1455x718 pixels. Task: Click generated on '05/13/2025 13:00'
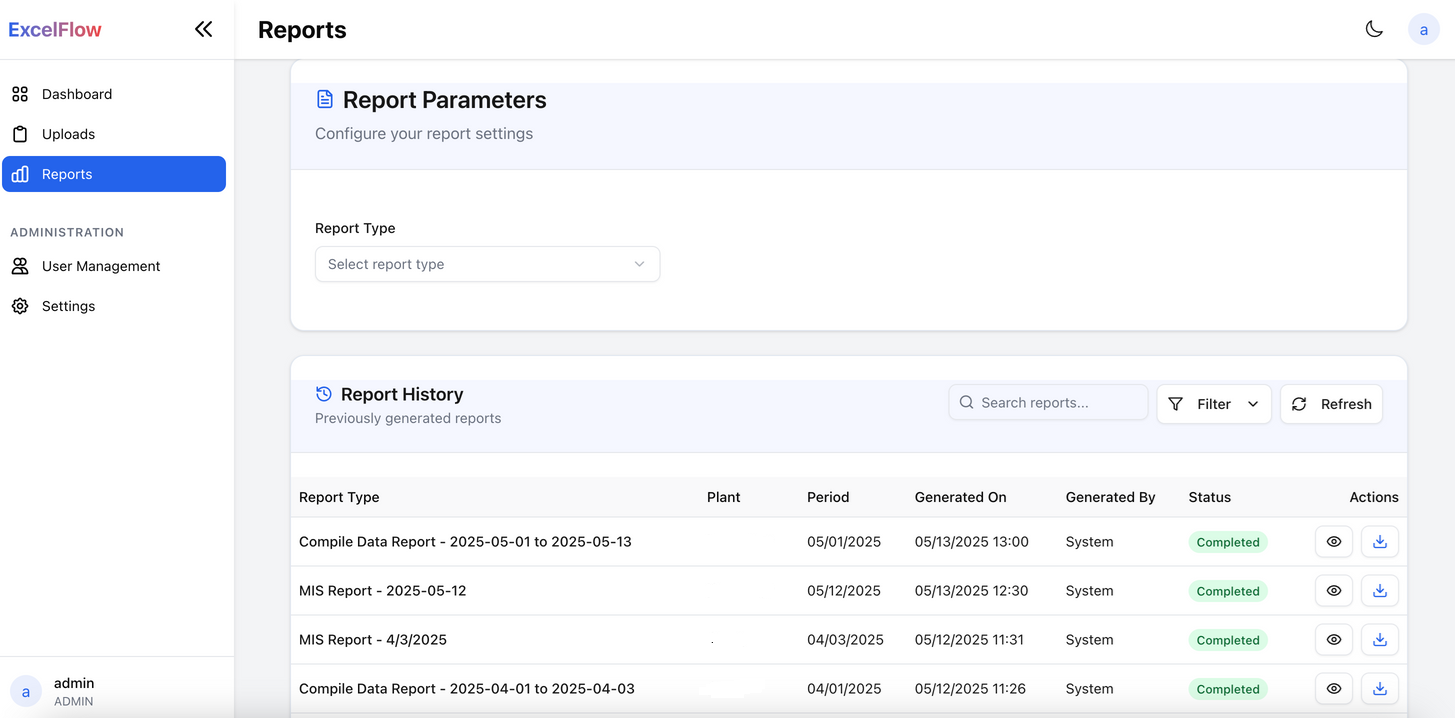tap(972, 541)
